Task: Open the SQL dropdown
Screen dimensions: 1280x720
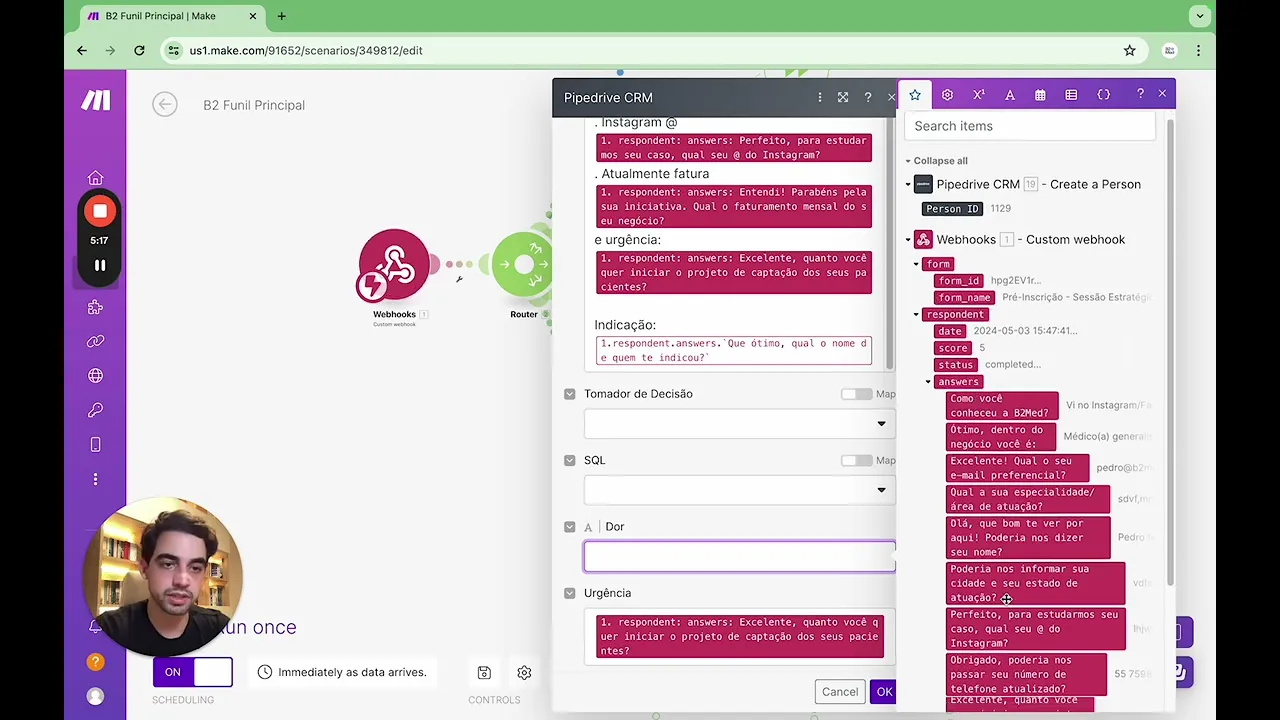Action: coord(739,490)
